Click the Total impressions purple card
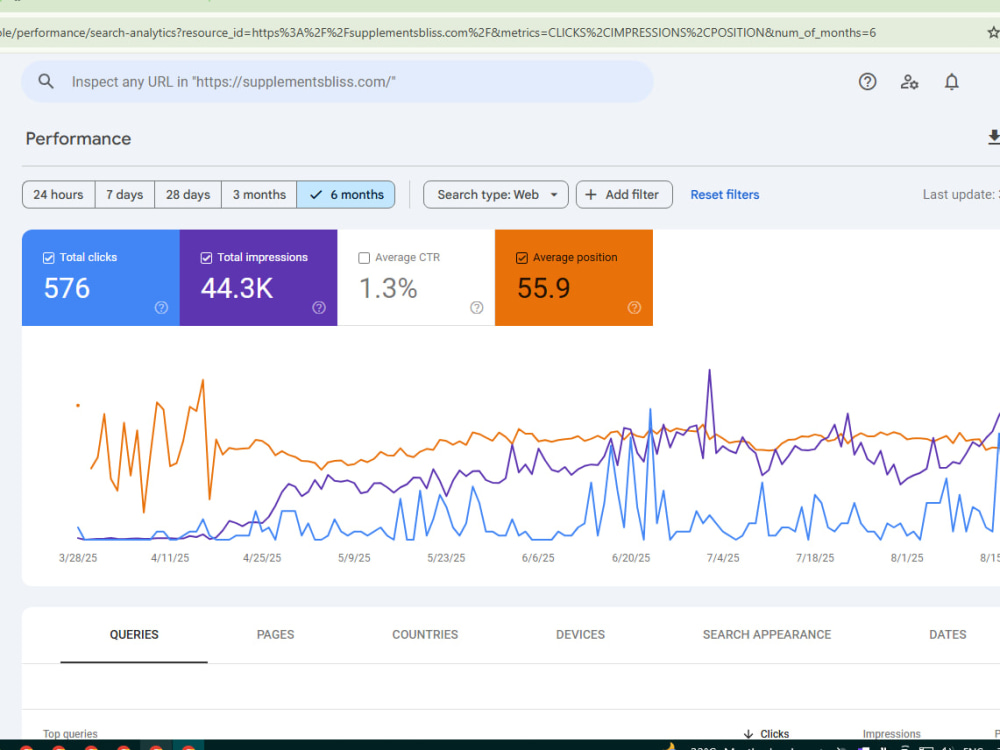Viewport: 1000px width, 750px height. (258, 277)
